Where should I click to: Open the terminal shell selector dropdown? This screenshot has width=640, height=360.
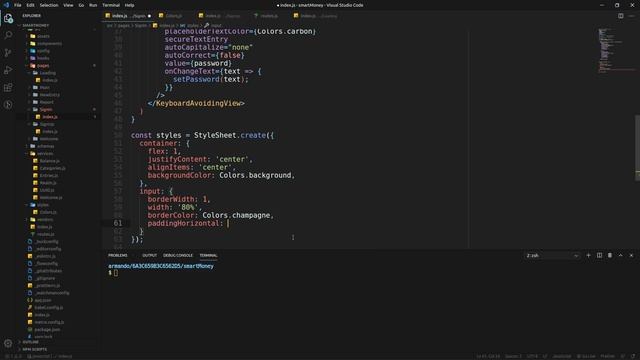[x=552, y=256]
